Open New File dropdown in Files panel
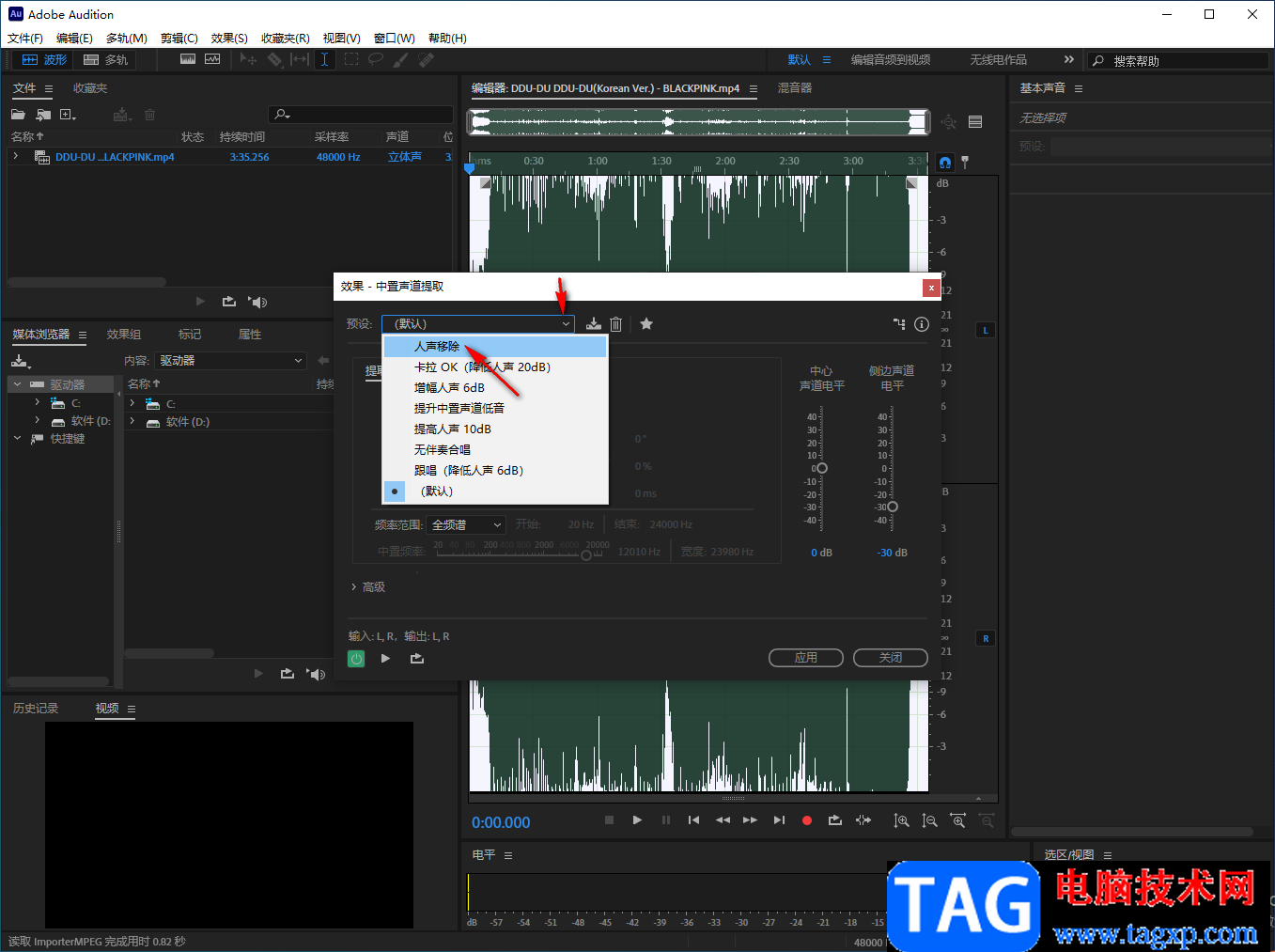This screenshot has width=1275, height=952. click(x=68, y=115)
